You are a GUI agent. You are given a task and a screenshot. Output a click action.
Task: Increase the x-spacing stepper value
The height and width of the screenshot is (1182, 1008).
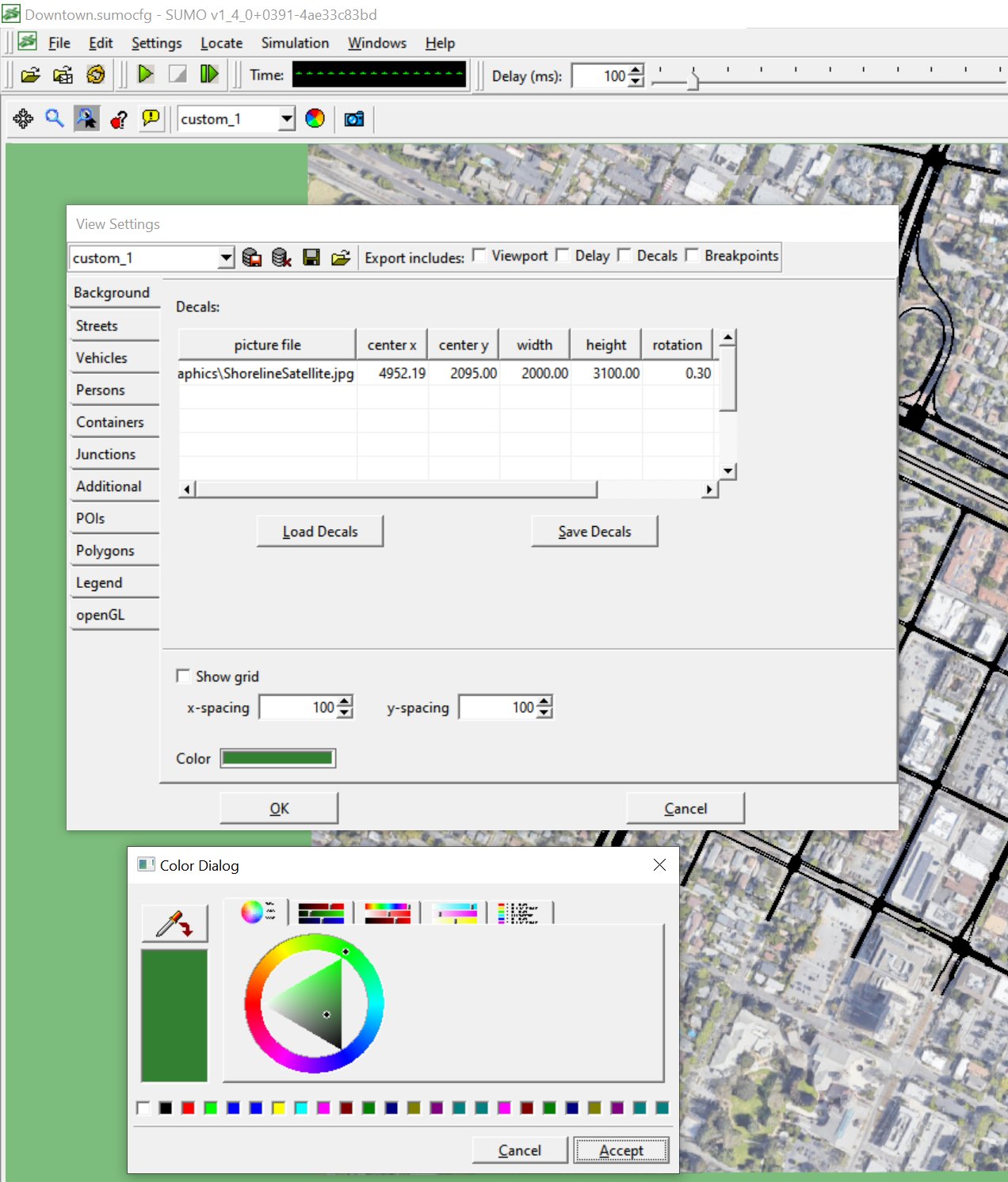345,702
